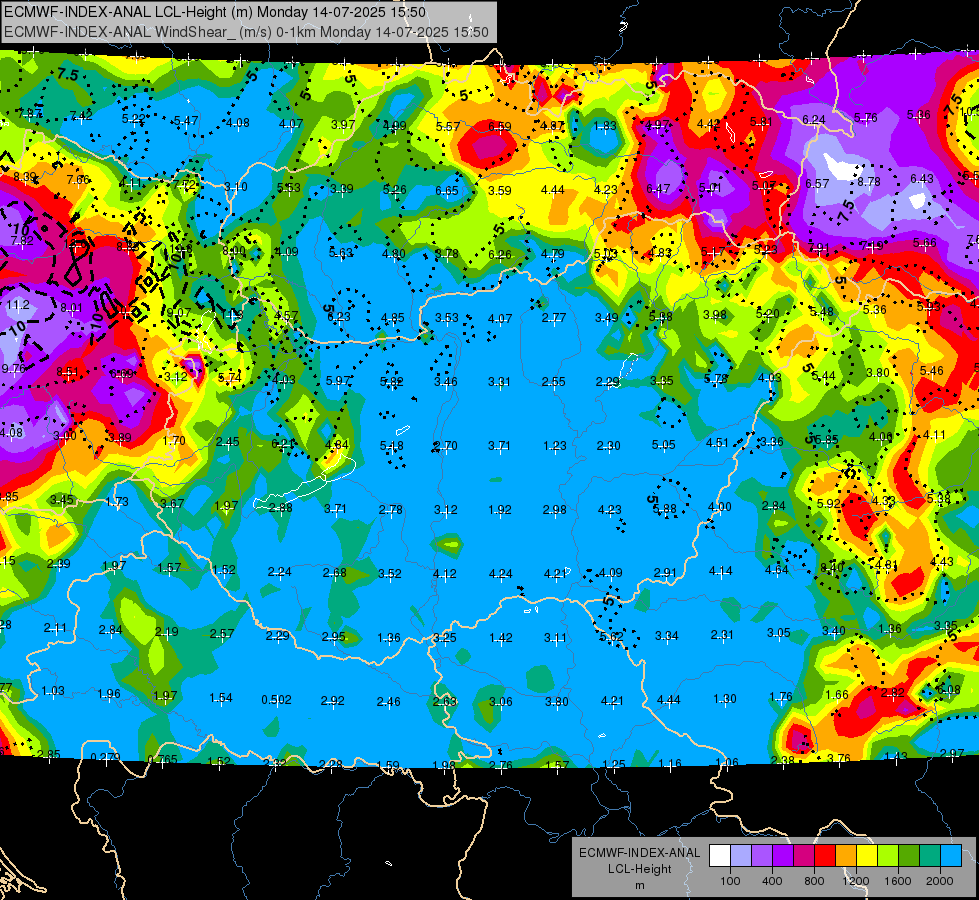Click the wind shear value 5.53

pos(288,187)
